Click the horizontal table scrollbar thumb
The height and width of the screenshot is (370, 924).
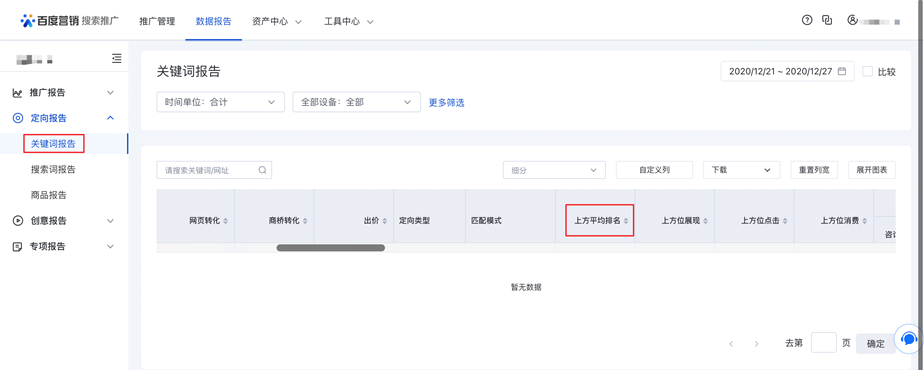331,248
